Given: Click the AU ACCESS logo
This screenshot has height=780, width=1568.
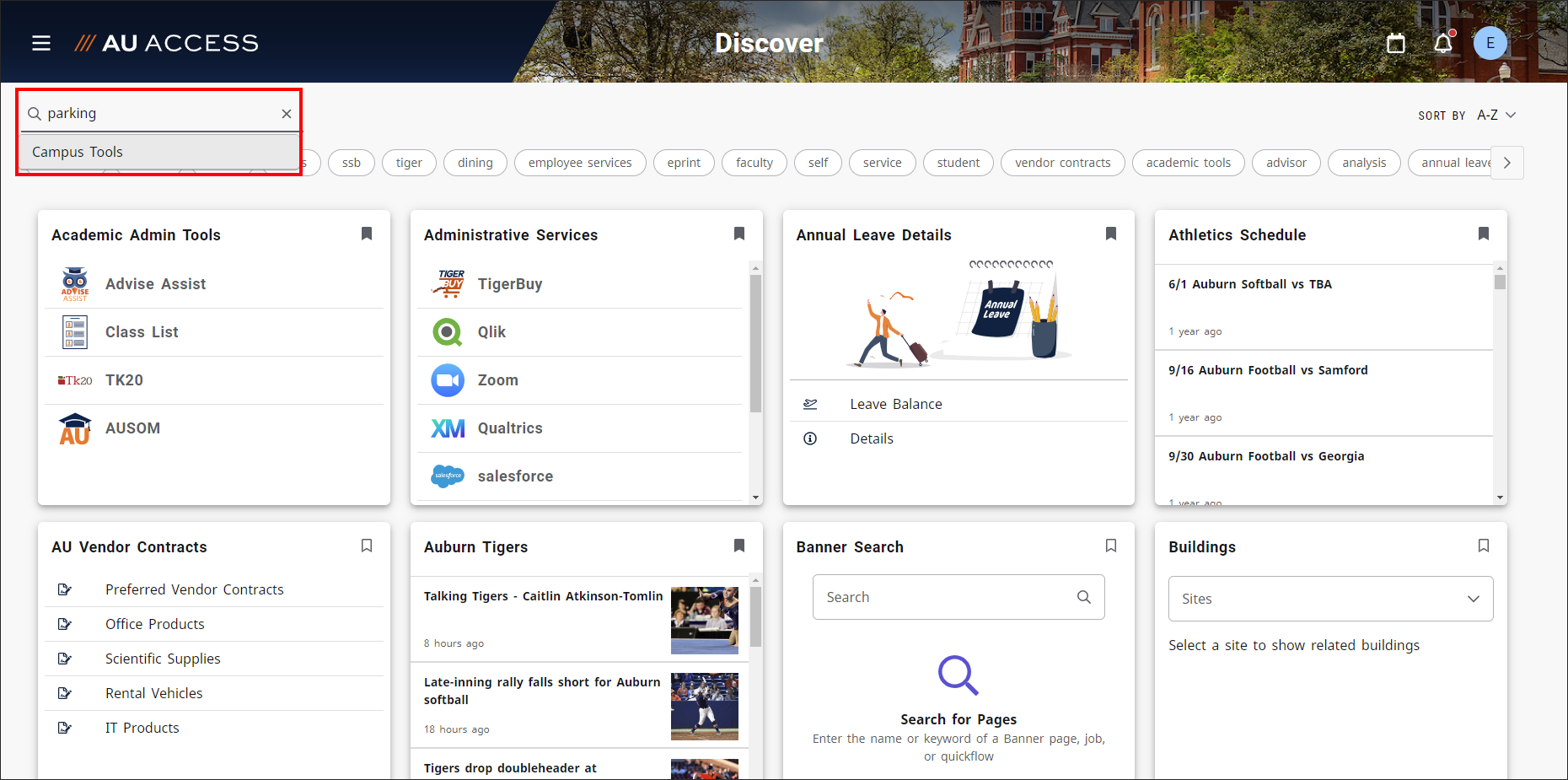Looking at the screenshot, I should click(166, 43).
